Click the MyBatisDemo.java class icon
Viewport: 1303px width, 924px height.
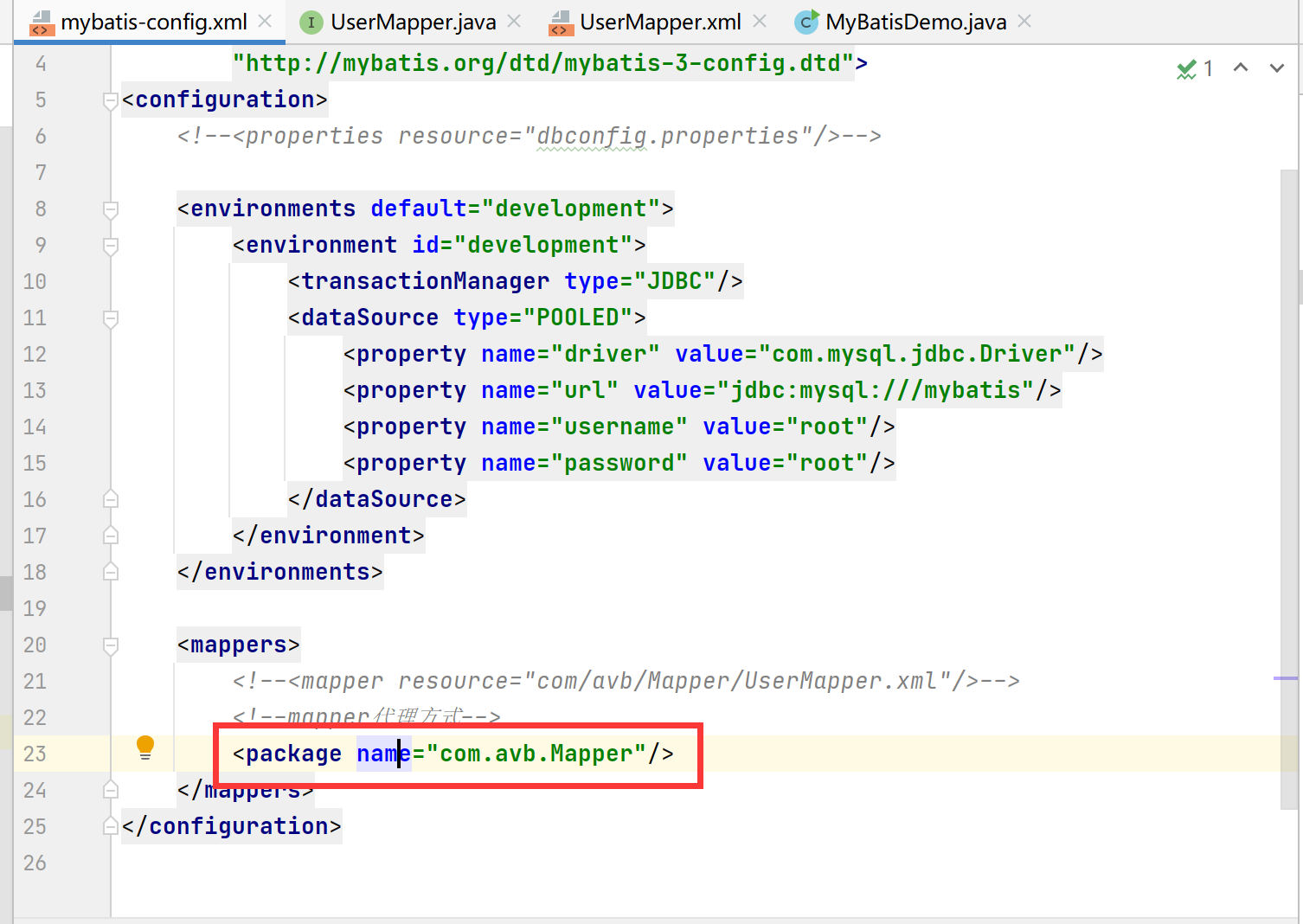pos(806,22)
